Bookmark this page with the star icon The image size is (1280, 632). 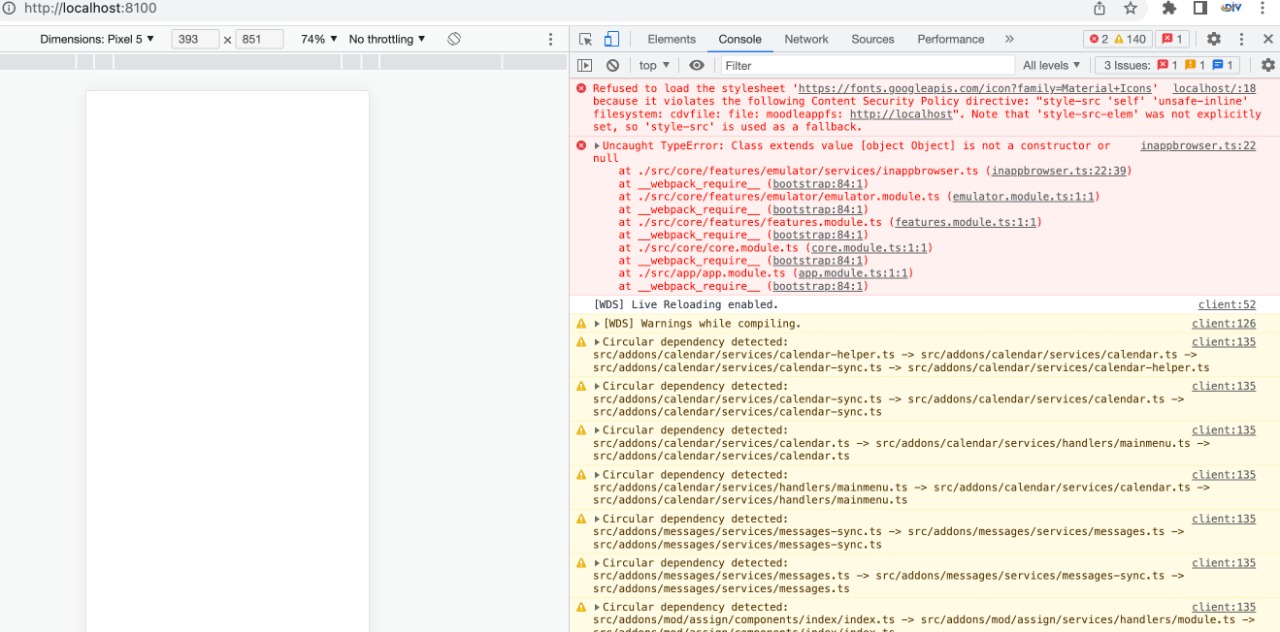coord(1131,8)
